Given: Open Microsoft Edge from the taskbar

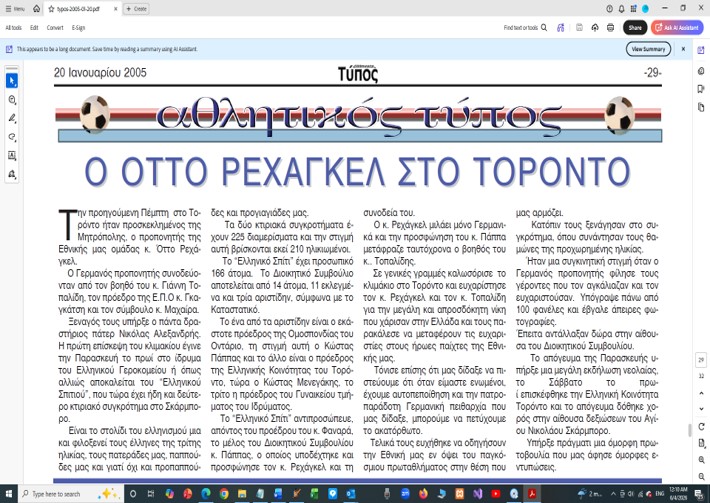Looking at the screenshot, I should point(206,493).
